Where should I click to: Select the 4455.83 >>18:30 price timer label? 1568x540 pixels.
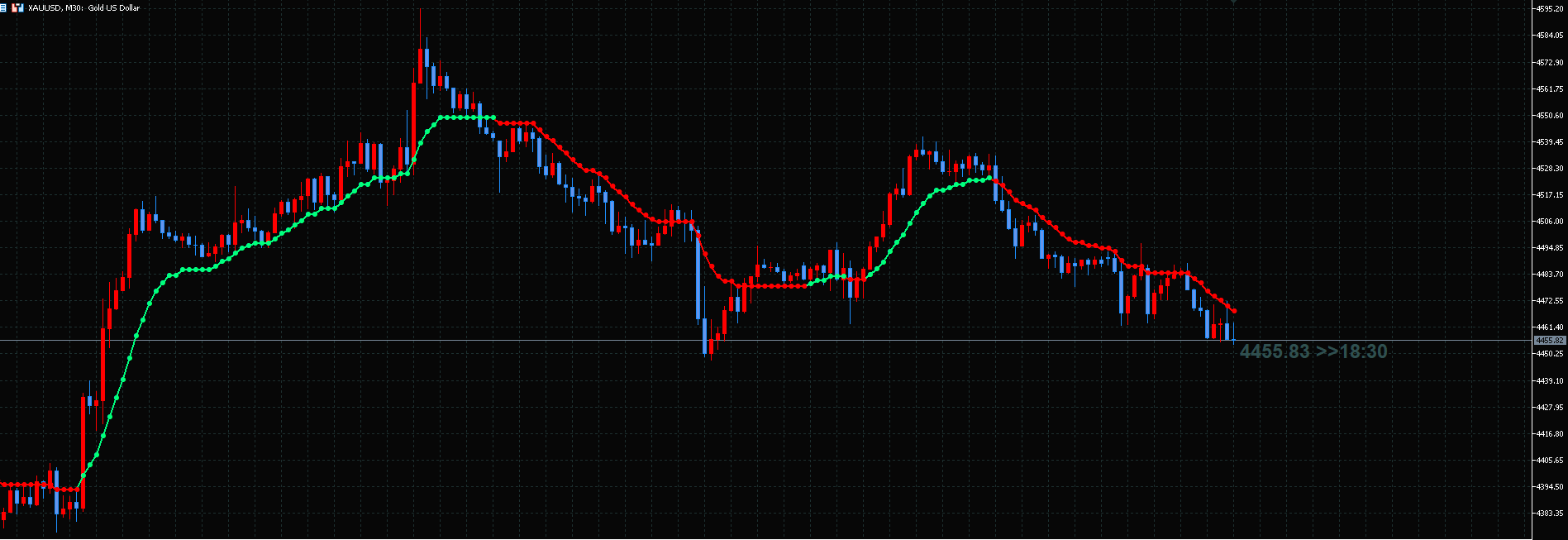click(x=1313, y=351)
